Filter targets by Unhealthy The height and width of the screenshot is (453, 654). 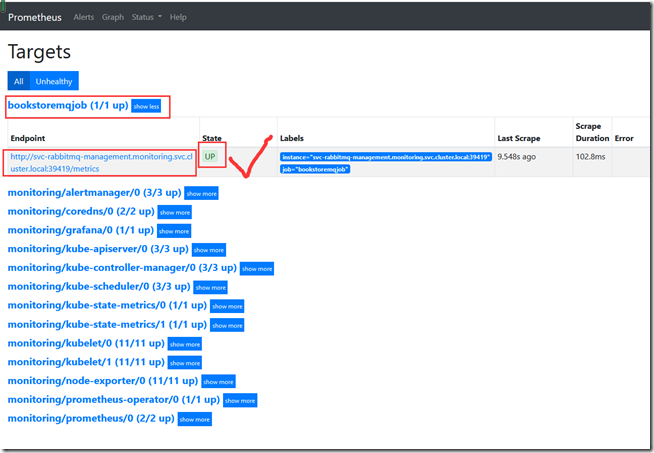point(54,81)
